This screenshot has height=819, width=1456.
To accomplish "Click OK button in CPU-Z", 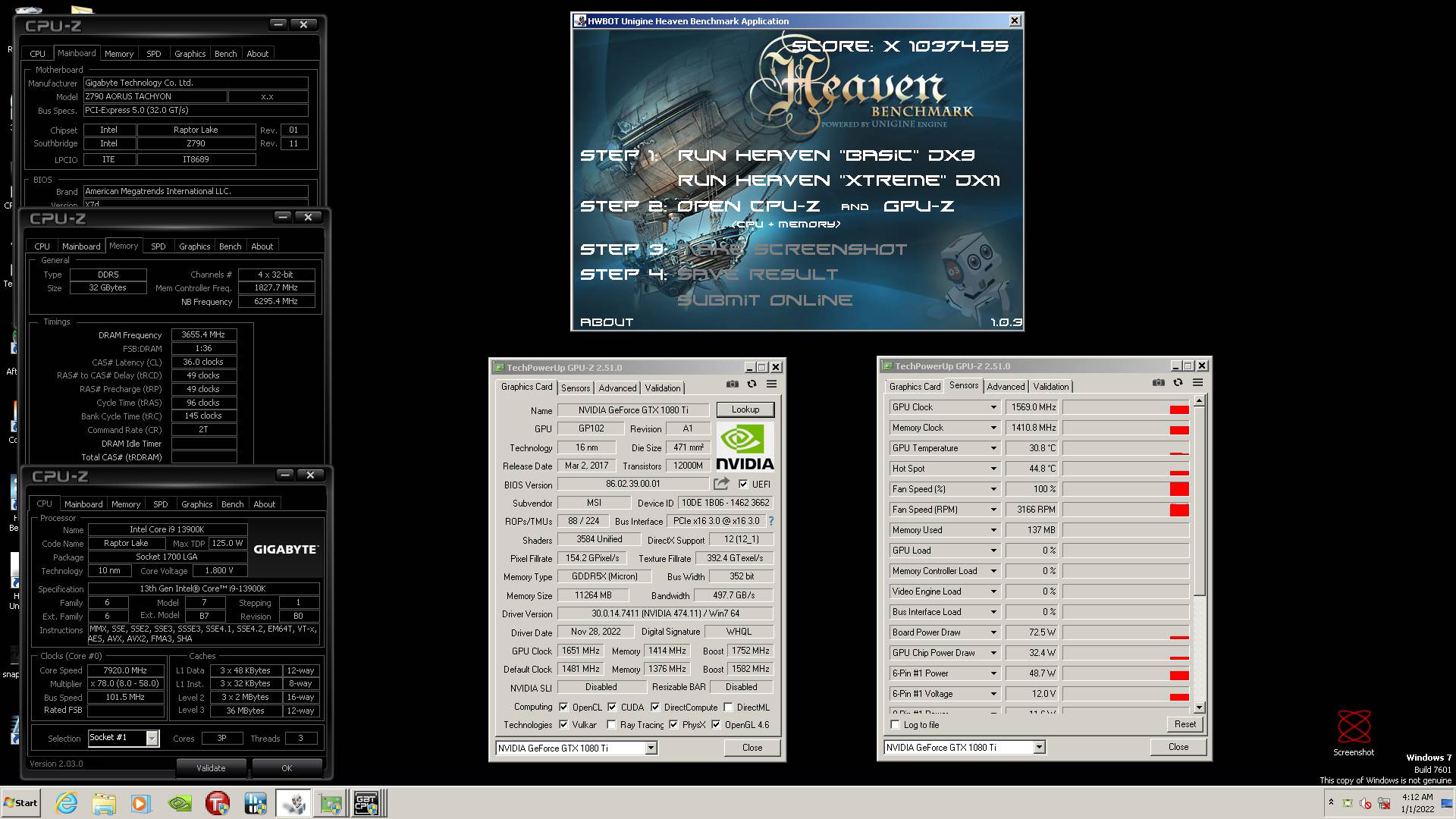I will pyautogui.click(x=287, y=768).
